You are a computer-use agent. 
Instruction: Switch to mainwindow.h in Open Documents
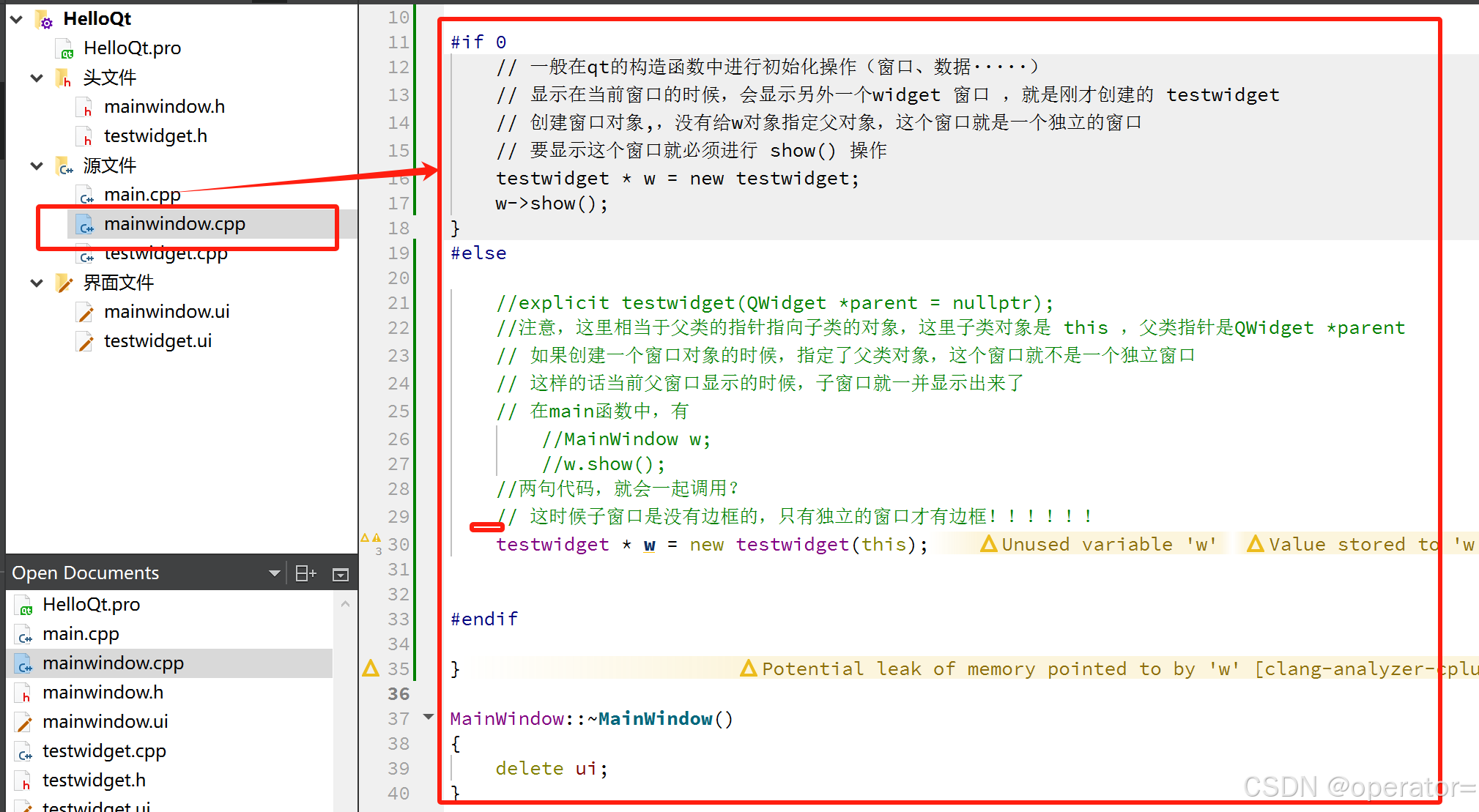[x=103, y=693]
